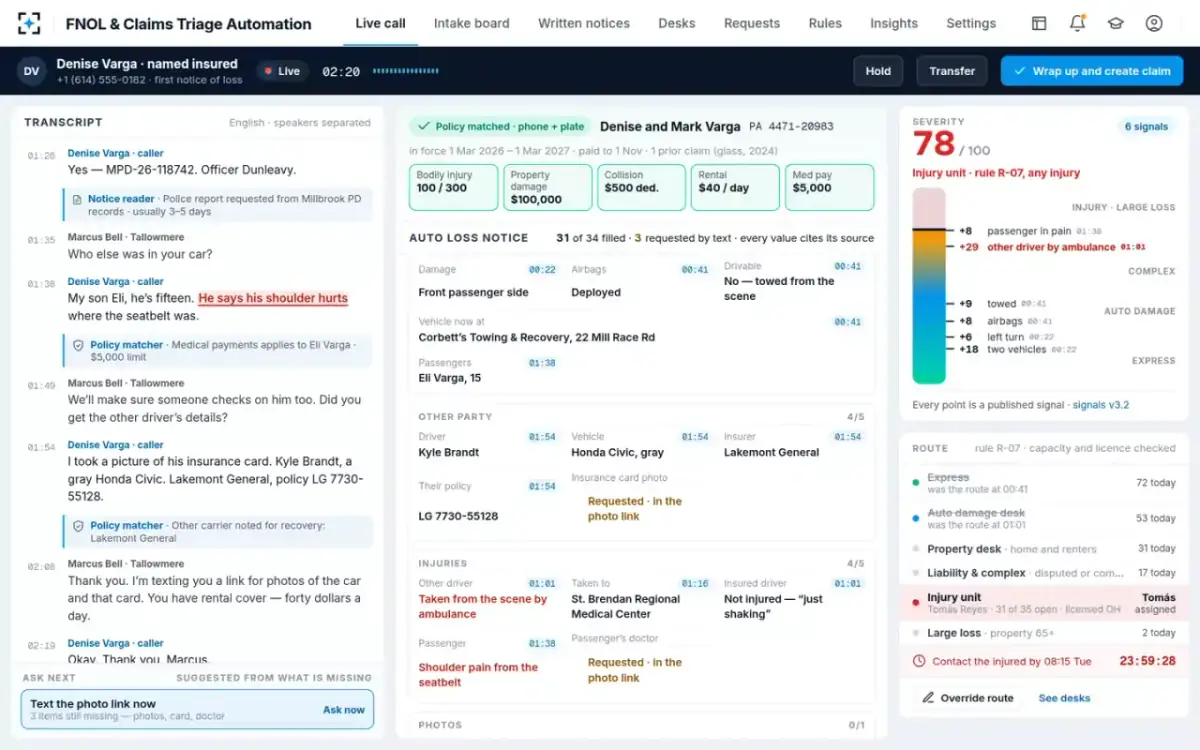
Task: Click the 6 signals badge
Action: (1146, 127)
